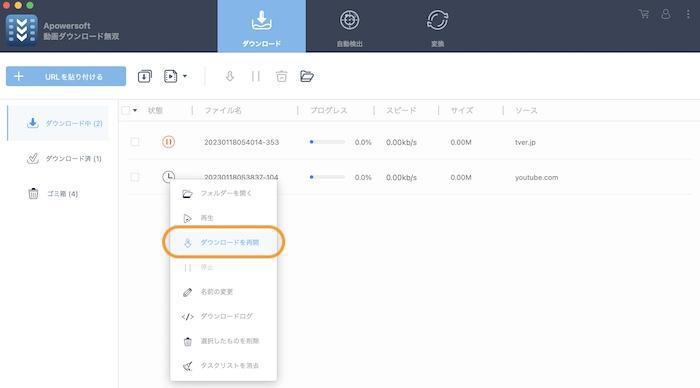Click the プログレス column header

[329, 110]
